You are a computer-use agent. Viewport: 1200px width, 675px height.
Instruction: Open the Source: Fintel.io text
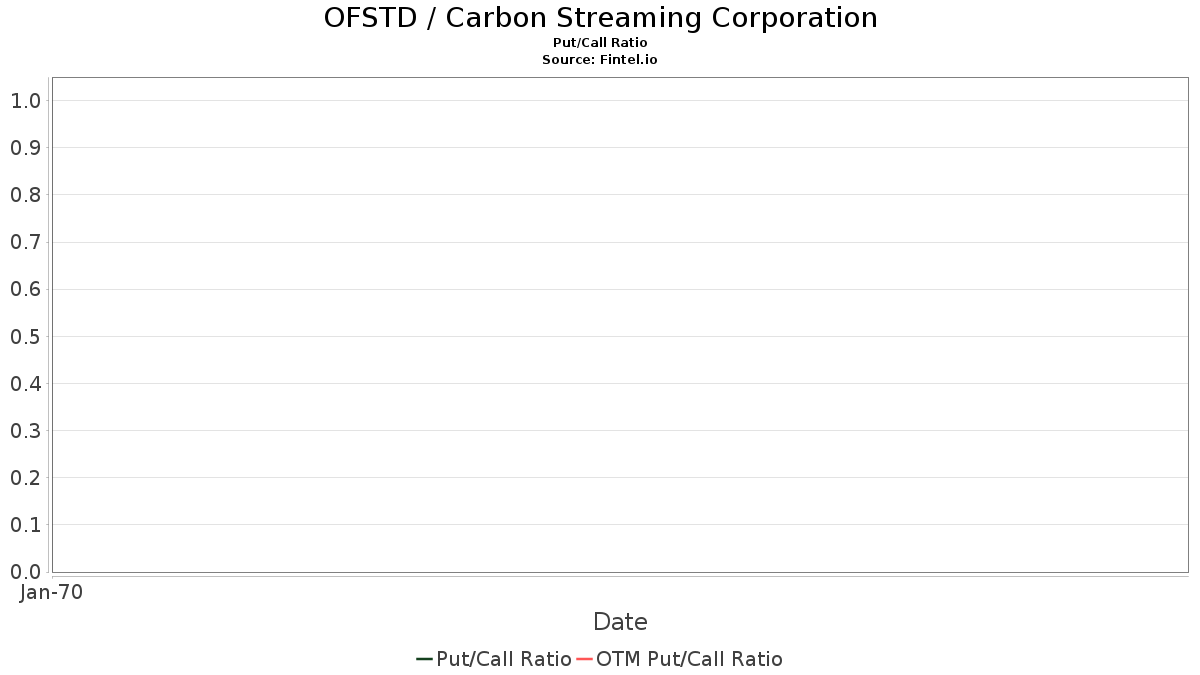tap(600, 60)
